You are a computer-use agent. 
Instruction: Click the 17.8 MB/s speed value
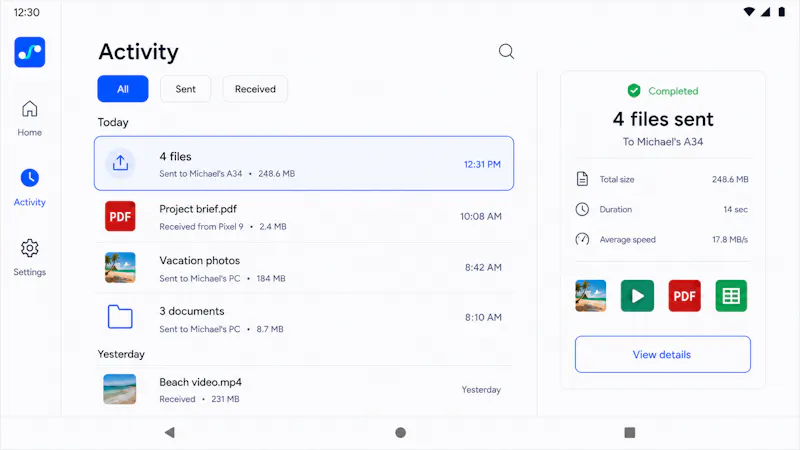coord(730,239)
